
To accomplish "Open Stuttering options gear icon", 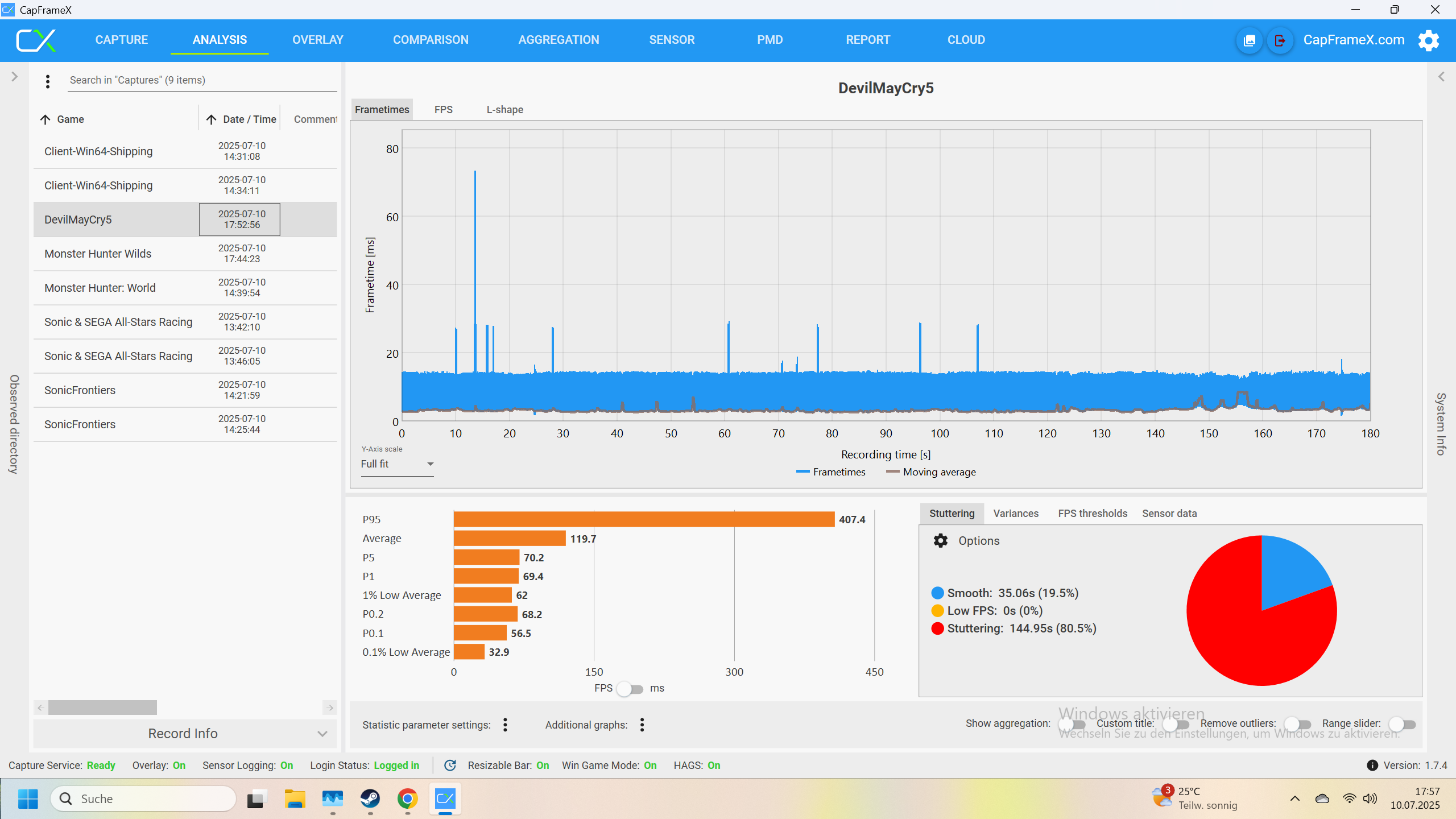I will pos(941,540).
